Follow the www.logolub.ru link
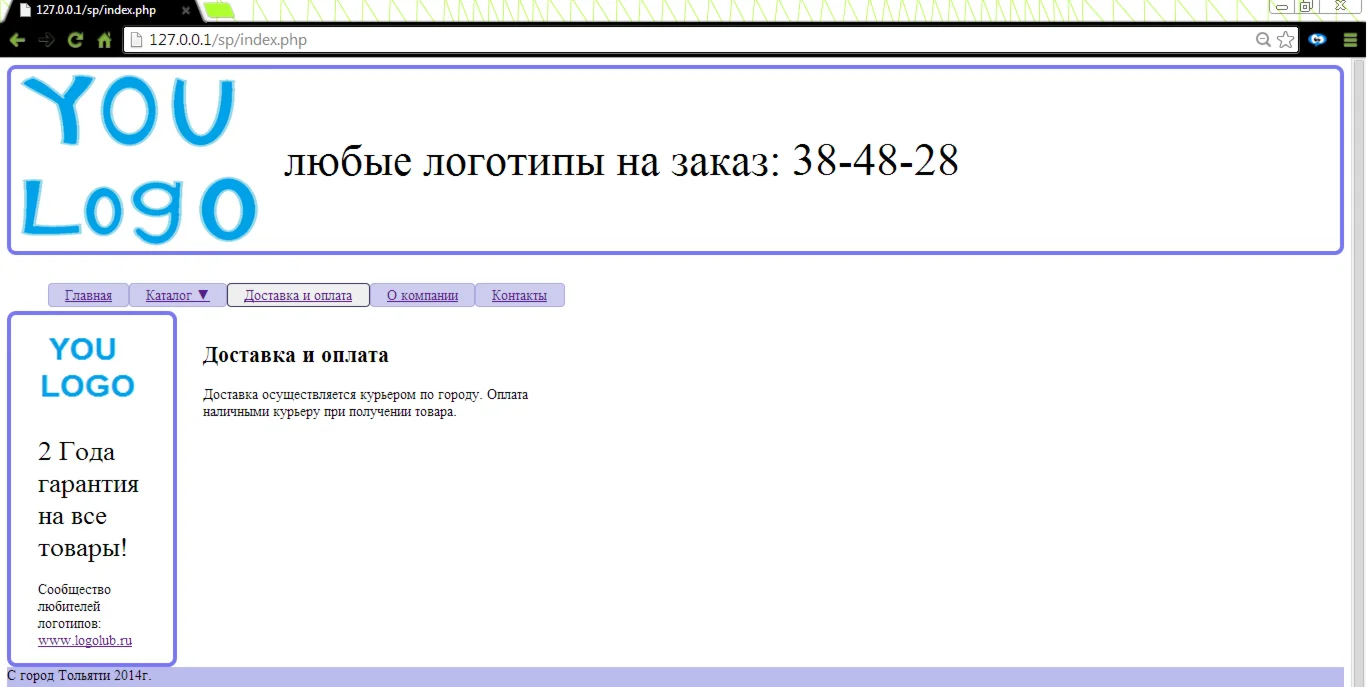The image size is (1367, 687). [x=85, y=640]
